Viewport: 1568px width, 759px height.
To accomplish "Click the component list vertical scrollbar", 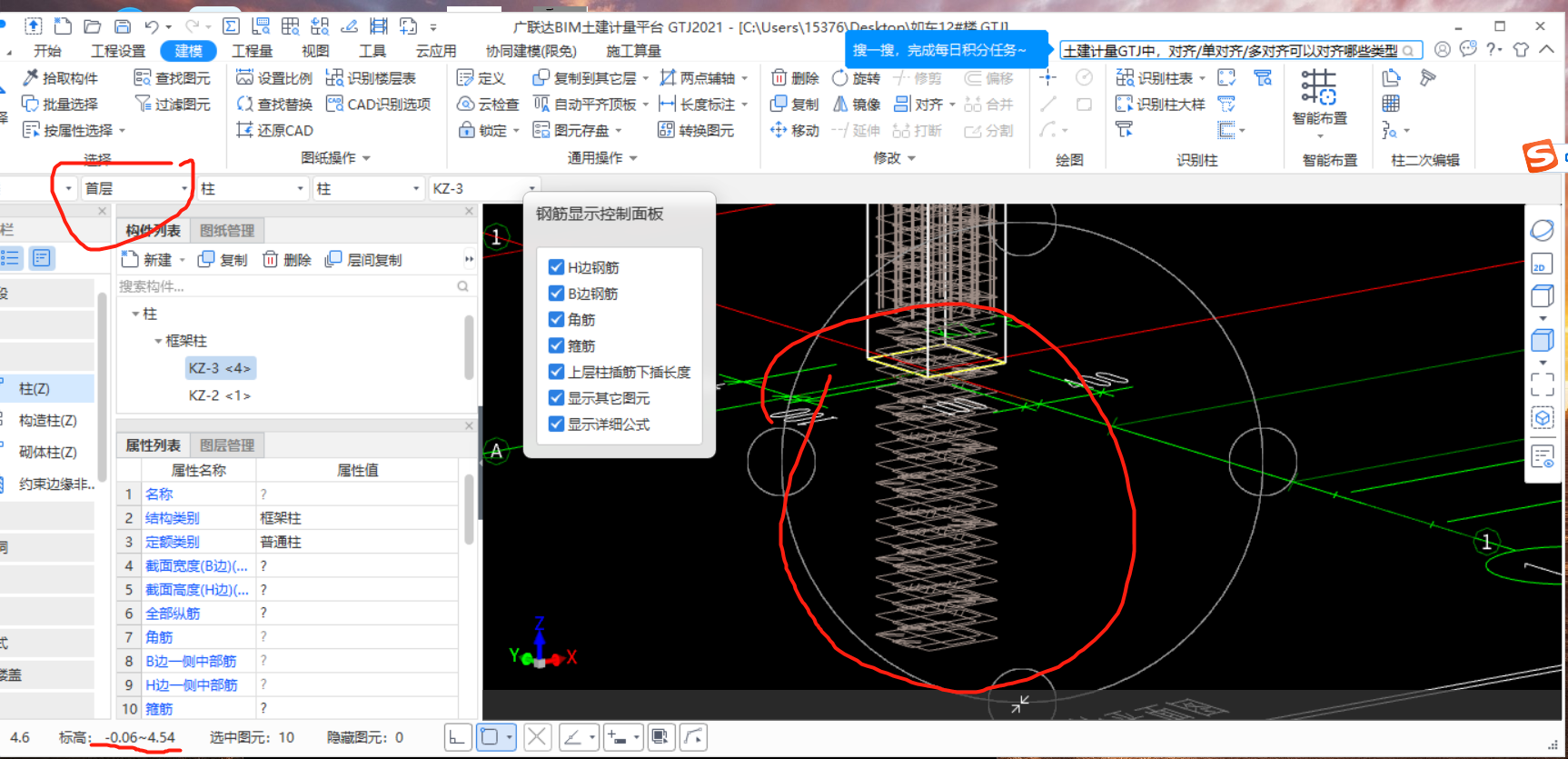I will point(469,346).
